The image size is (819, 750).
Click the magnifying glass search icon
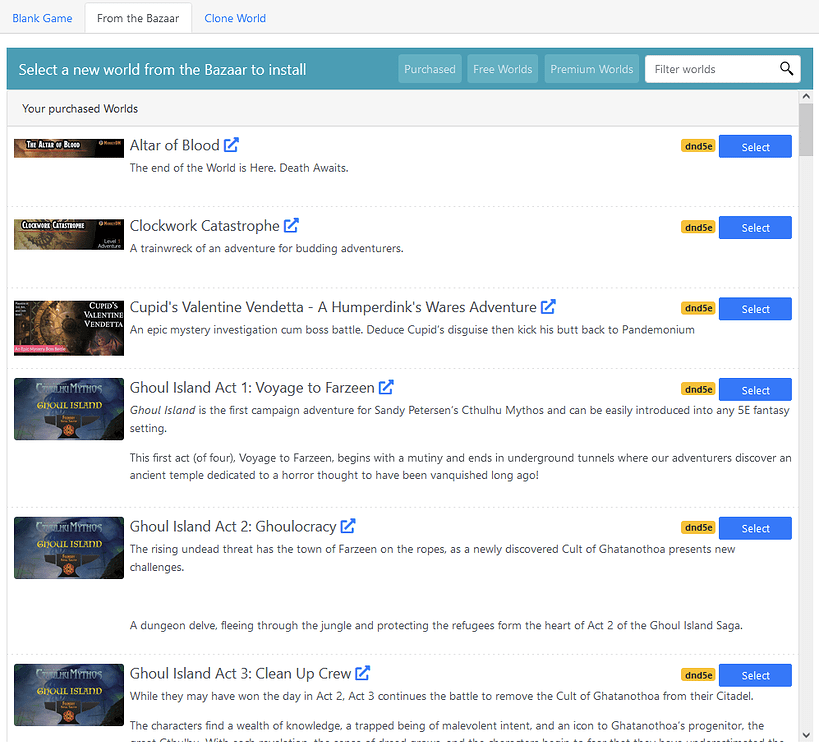[x=787, y=69]
